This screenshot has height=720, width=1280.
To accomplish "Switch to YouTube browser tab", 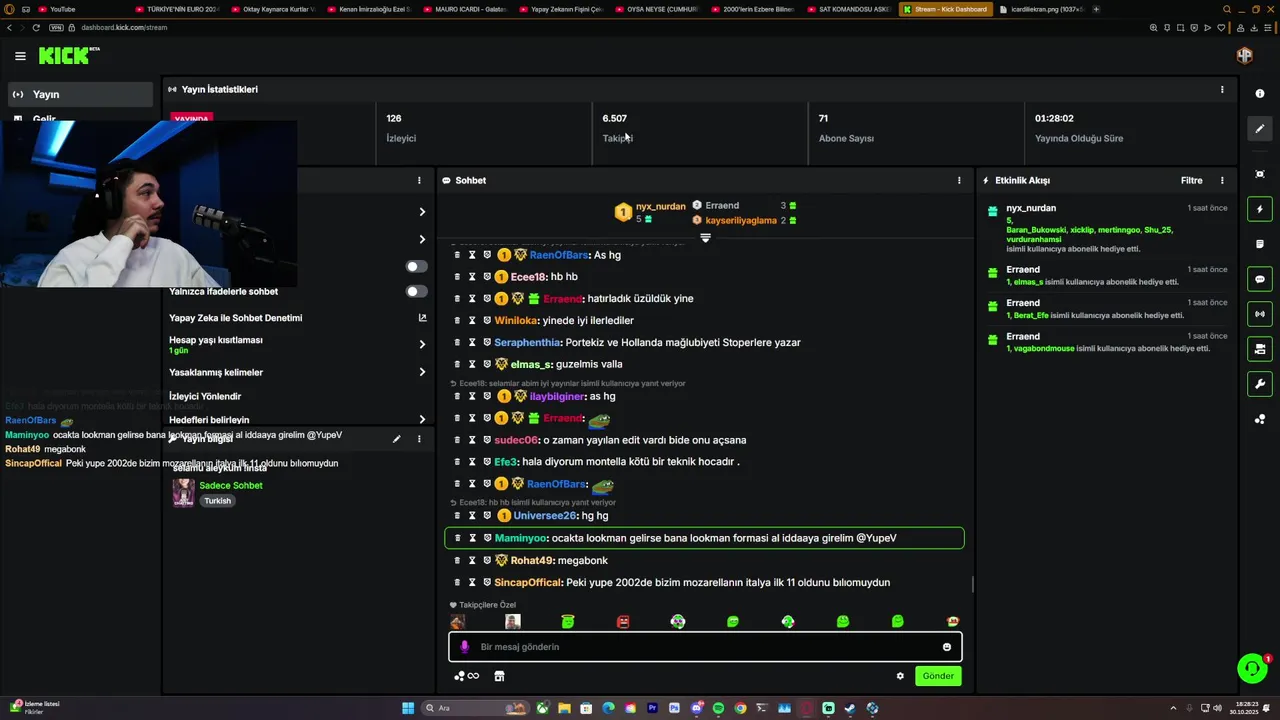I will pos(83,9).
